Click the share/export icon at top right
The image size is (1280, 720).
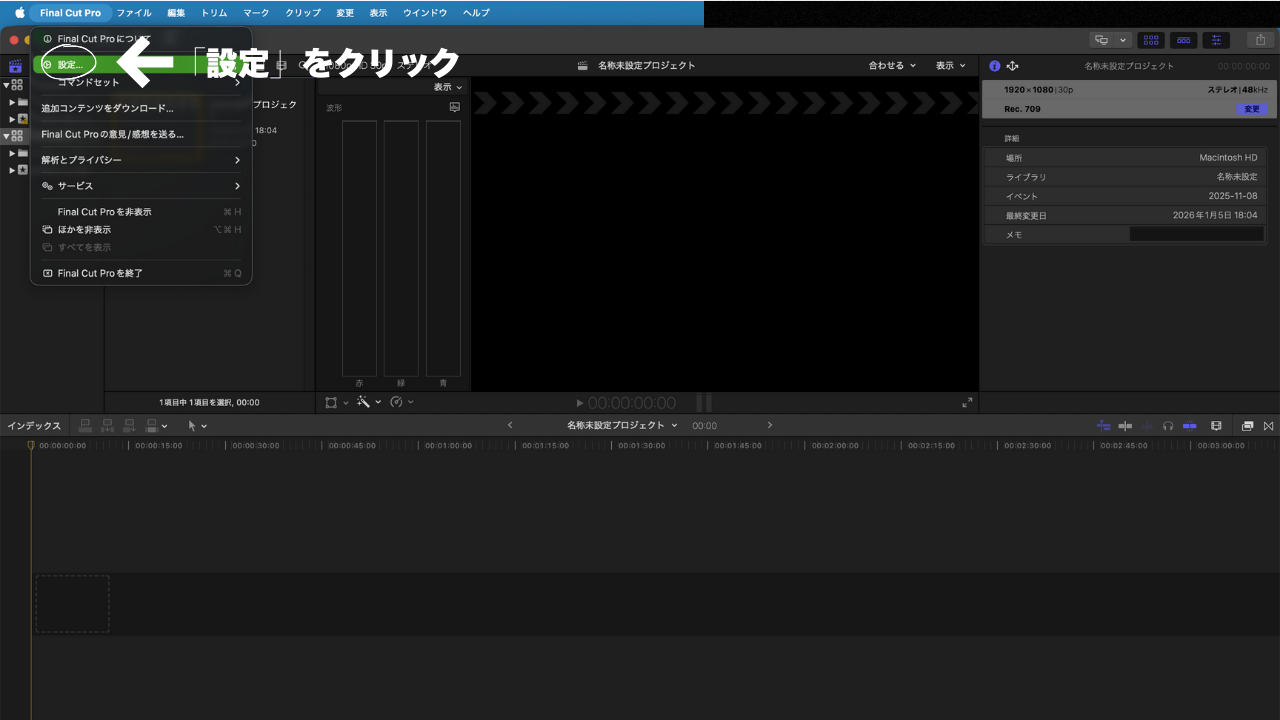[1259, 40]
